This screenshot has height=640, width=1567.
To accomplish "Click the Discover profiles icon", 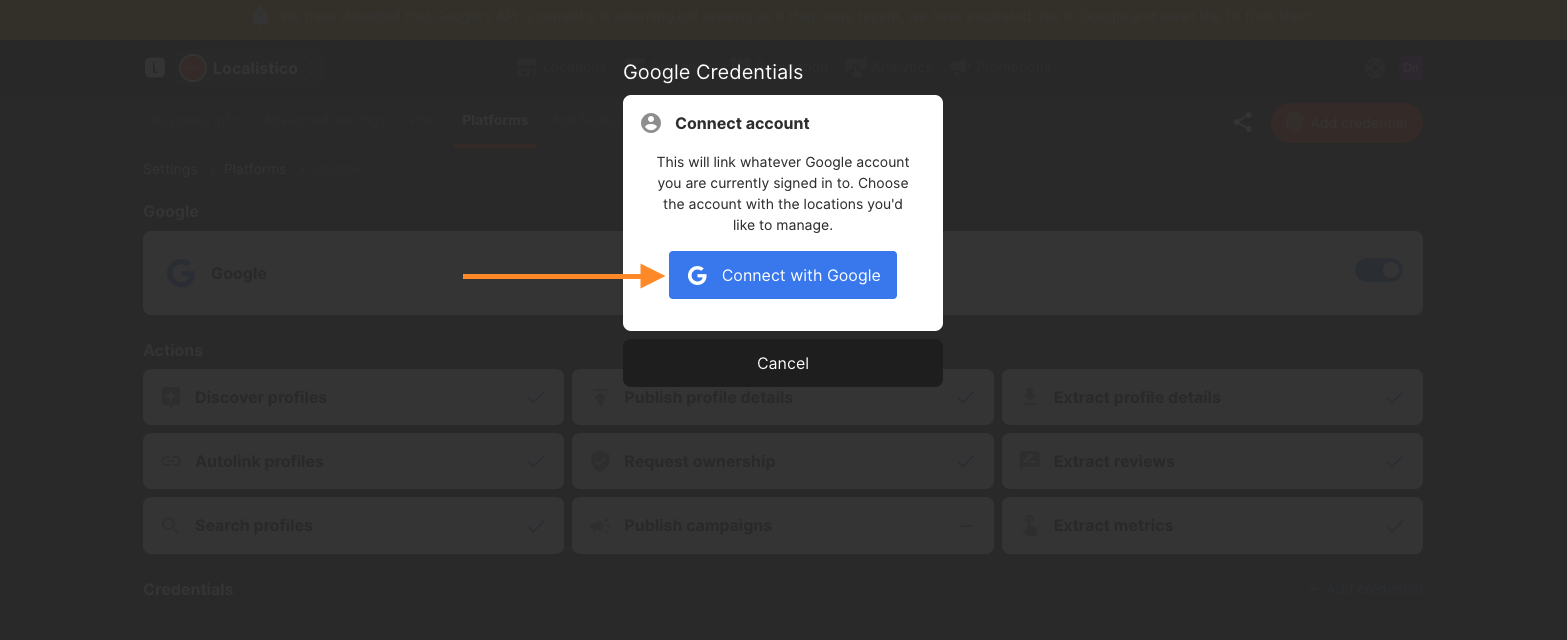I will coord(171,397).
